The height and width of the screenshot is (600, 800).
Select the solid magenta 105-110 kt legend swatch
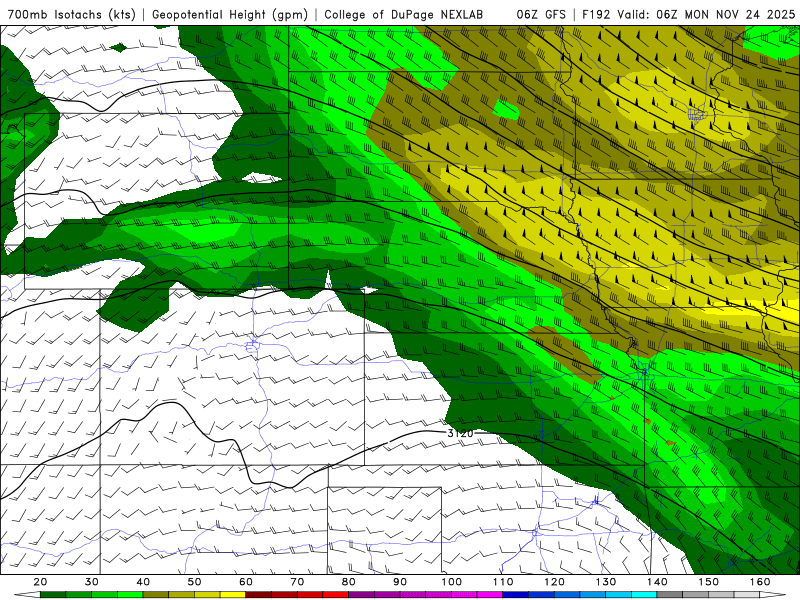[x=490, y=595]
